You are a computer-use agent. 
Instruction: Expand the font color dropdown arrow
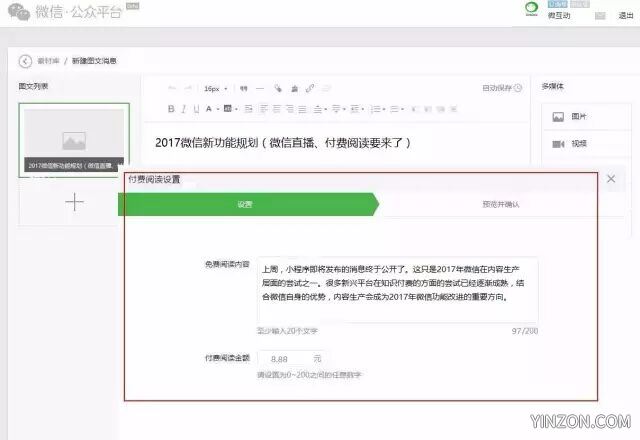pyautogui.click(x=218, y=109)
